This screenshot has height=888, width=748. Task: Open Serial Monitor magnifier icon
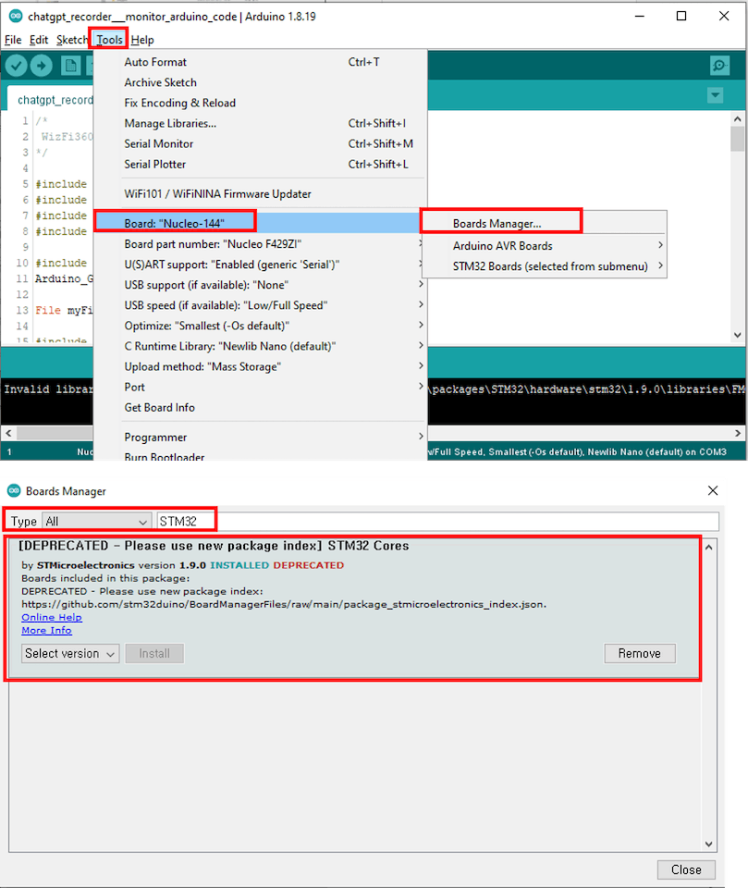[x=719, y=66]
